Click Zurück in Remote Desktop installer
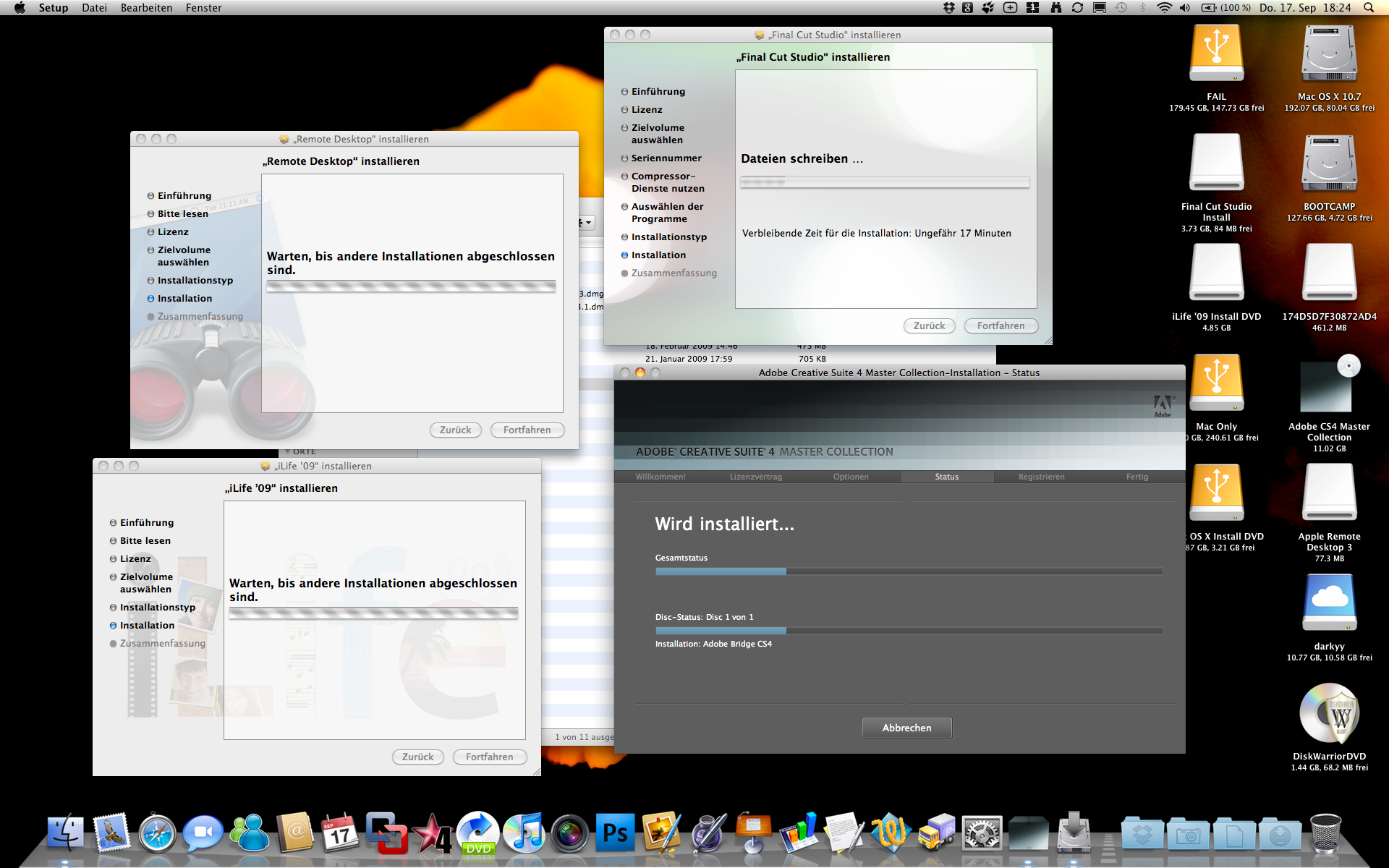The height and width of the screenshot is (868, 1389). (455, 430)
